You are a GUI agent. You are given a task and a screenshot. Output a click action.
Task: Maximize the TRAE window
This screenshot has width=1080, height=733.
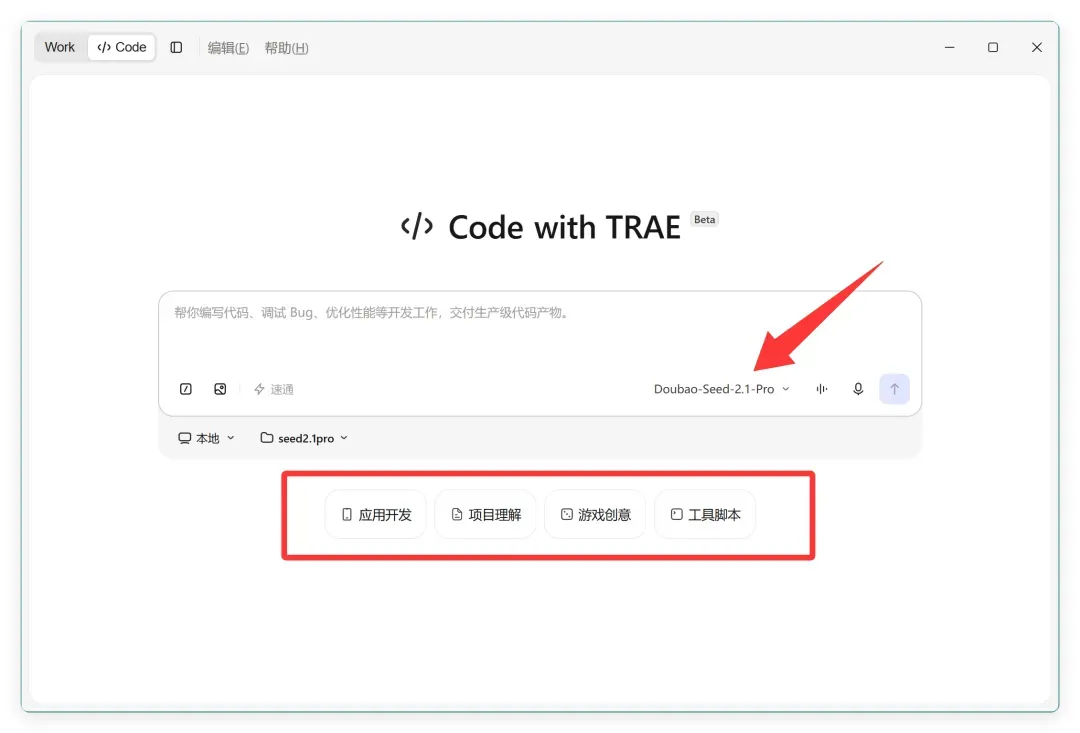tap(993, 48)
